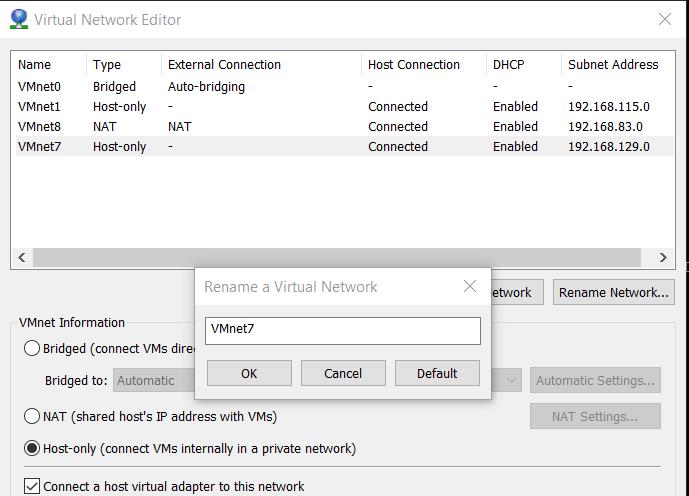Expand the Bridged to dropdown arrow
689x496 pixels.
coord(511,380)
